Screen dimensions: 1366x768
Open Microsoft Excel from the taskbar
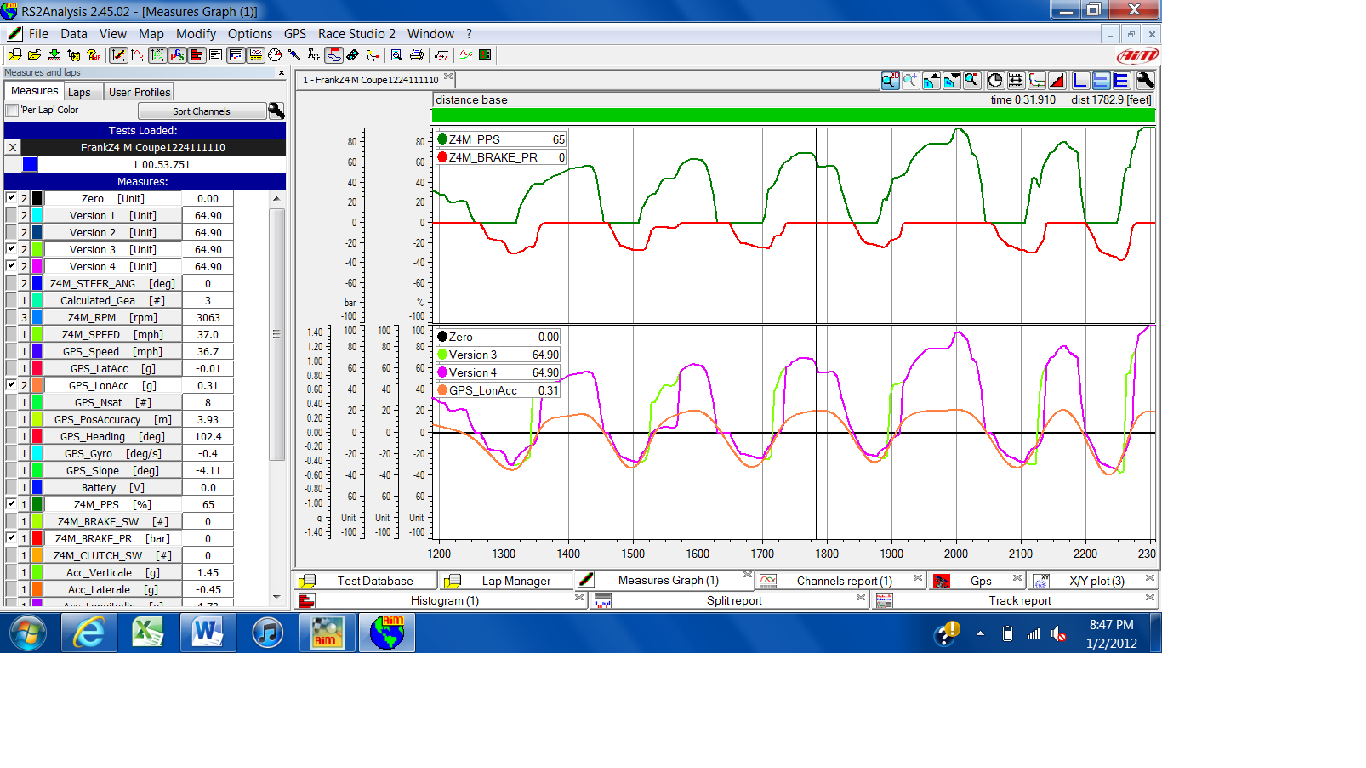148,633
